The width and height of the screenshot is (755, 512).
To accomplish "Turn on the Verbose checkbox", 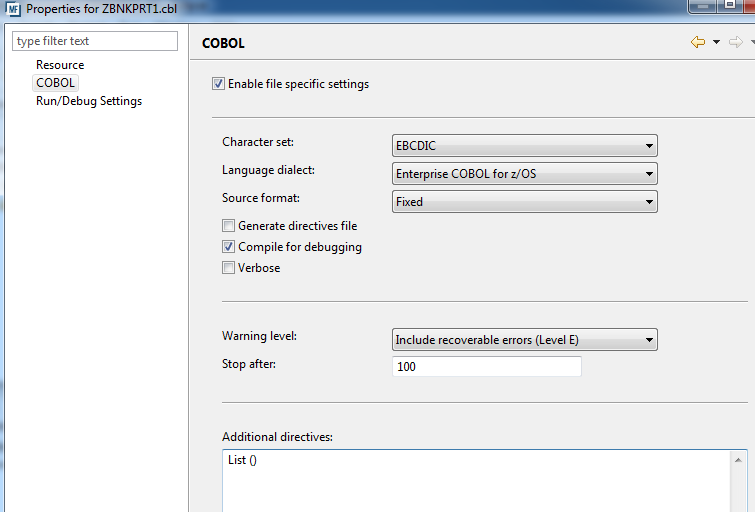I will click(229, 268).
